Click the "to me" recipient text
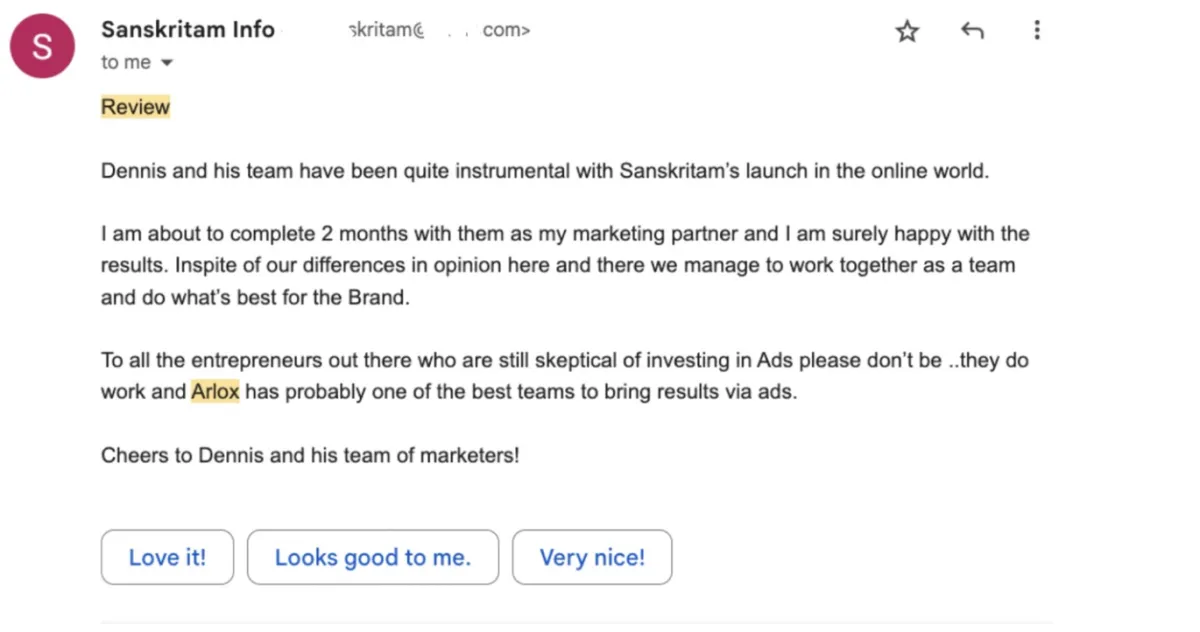This screenshot has height=632, width=1200. [125, 62]
